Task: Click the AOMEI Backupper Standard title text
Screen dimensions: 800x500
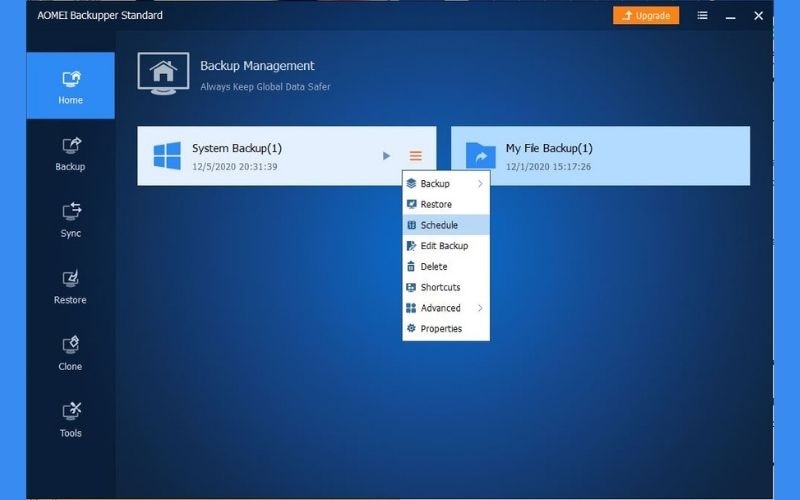Action: click(x=100, y=15)
